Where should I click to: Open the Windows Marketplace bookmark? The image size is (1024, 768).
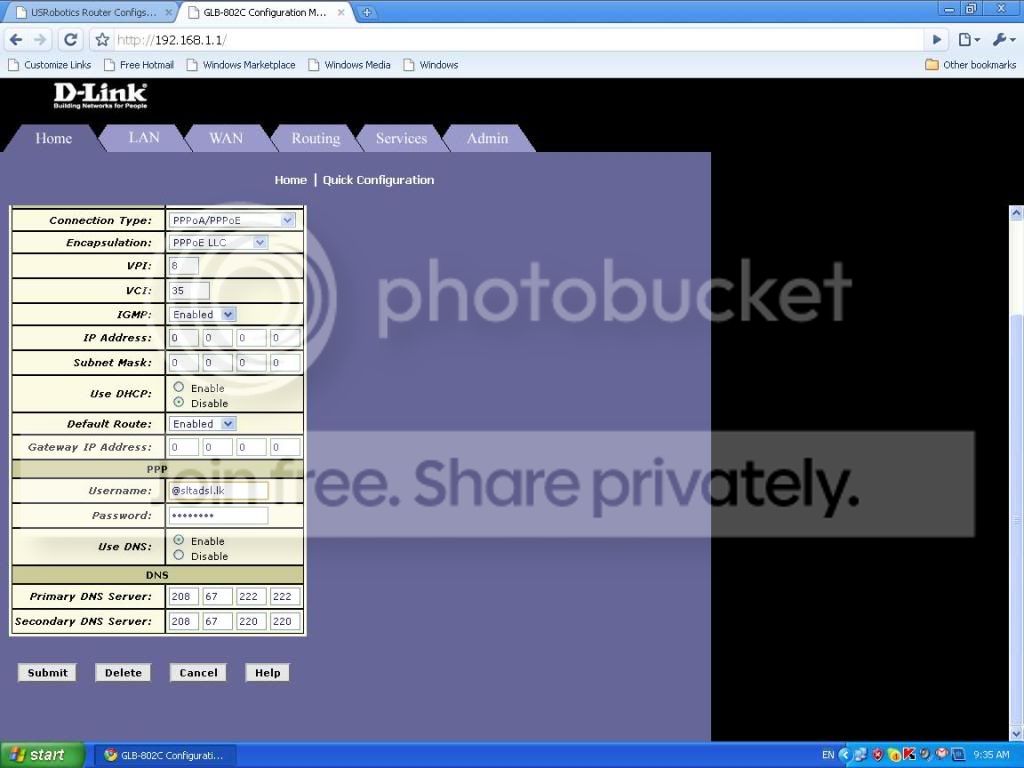(241, 65)
